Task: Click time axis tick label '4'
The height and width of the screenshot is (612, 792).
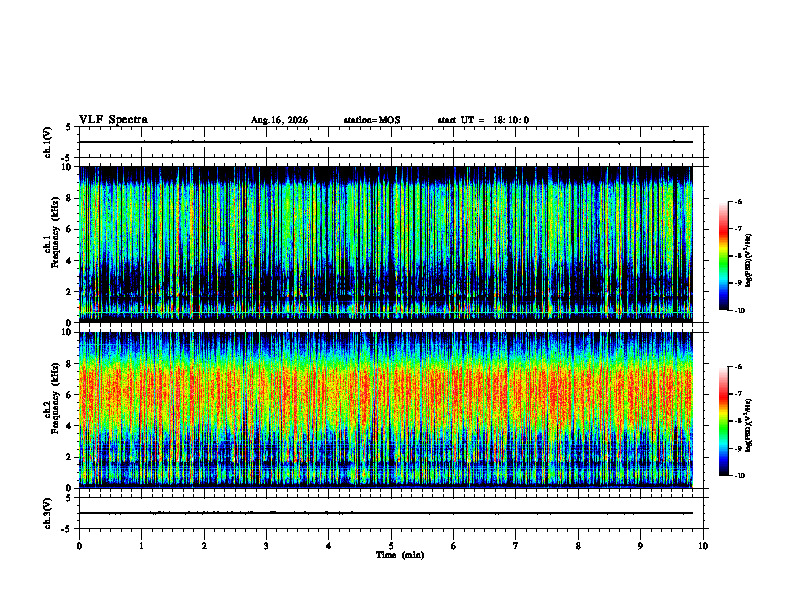Action: coord(329,546)
